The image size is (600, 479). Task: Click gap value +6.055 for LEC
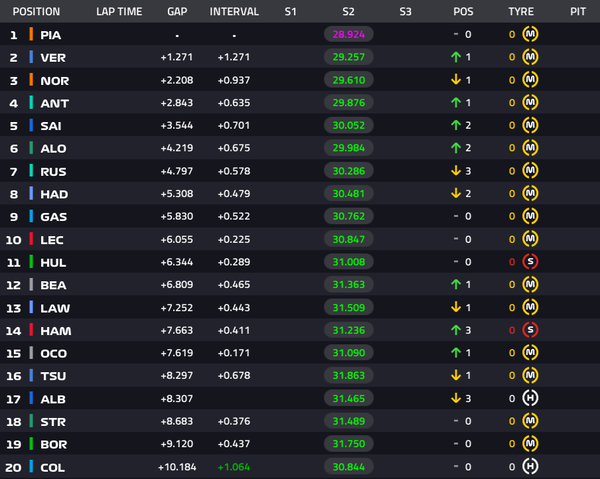pyautogui.click(x=177, y=239)
